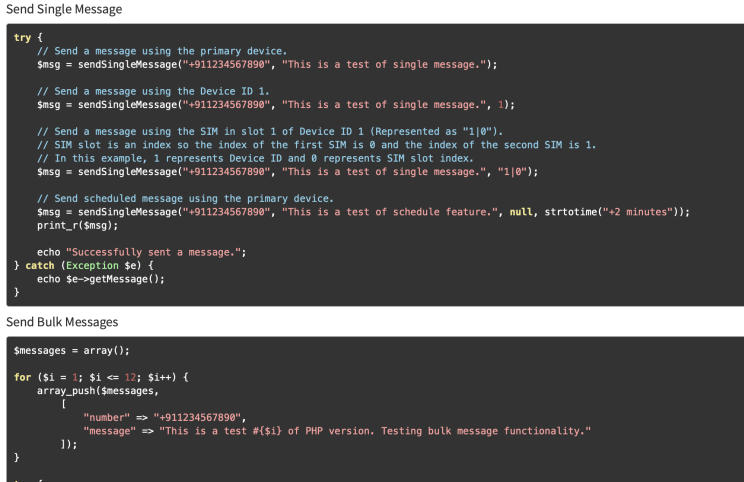The image size is (744, 482).
Task: Click the catch keyword
Action: tap(40, 266)
